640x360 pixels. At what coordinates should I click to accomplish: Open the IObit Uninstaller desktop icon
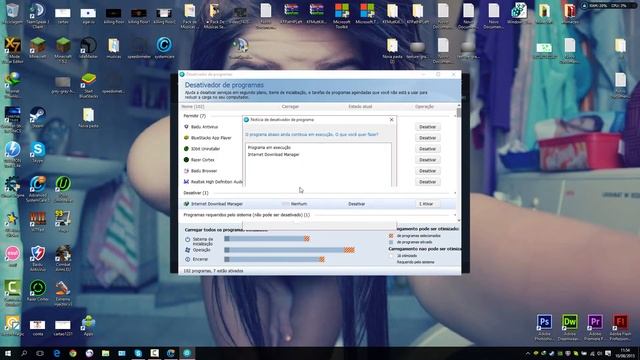(x=63, y=189)
